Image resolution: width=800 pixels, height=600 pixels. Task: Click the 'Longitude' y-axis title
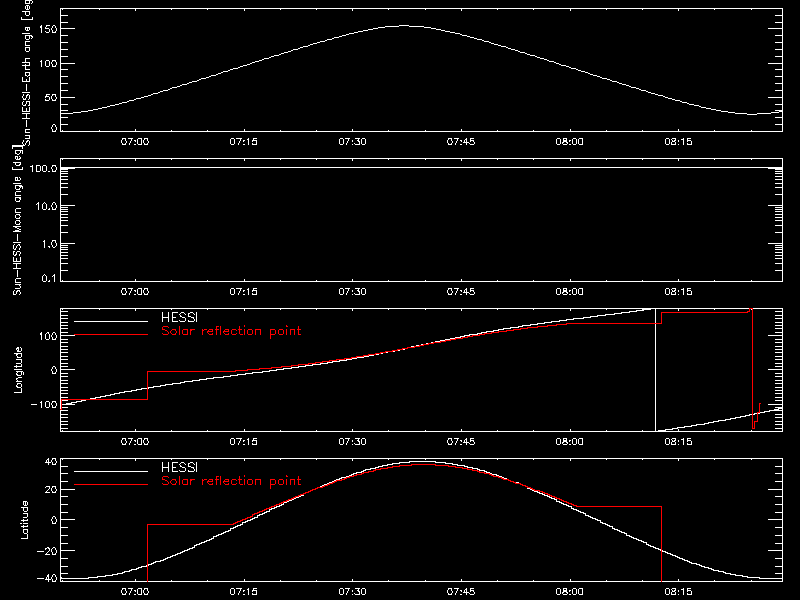[18, 370]
